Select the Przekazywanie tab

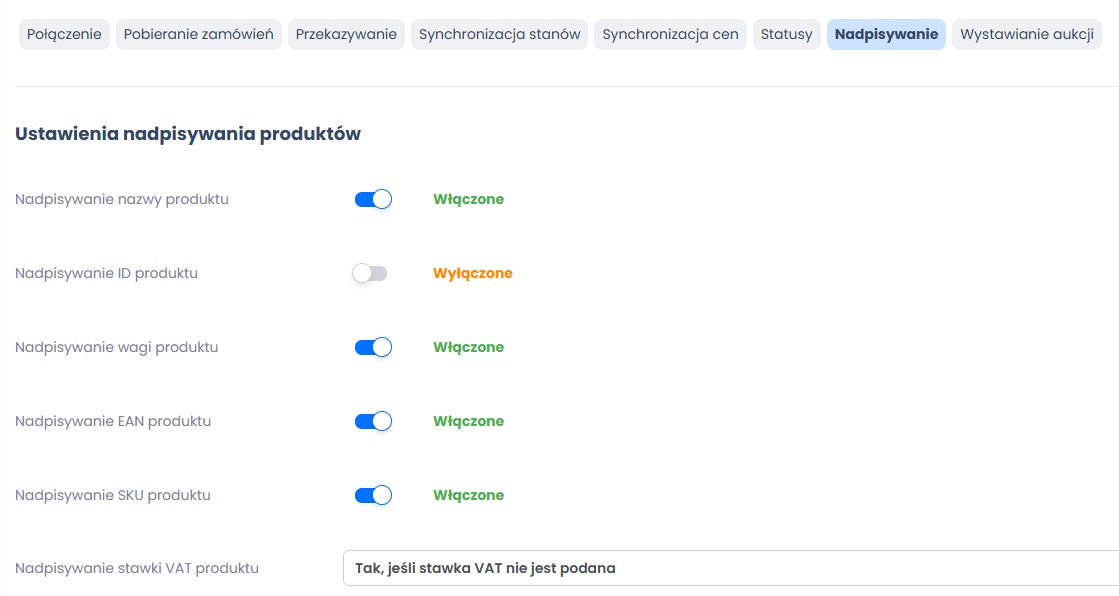coord(346,34)
